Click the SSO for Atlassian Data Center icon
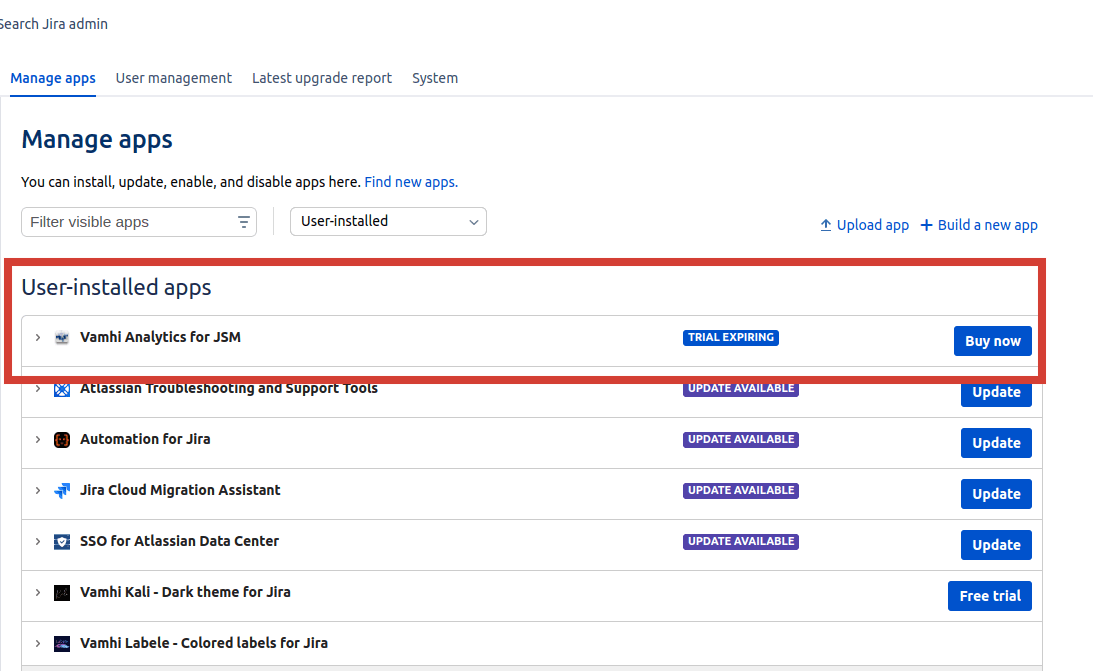Screen dimensions: 1093x671 (62, 542)
